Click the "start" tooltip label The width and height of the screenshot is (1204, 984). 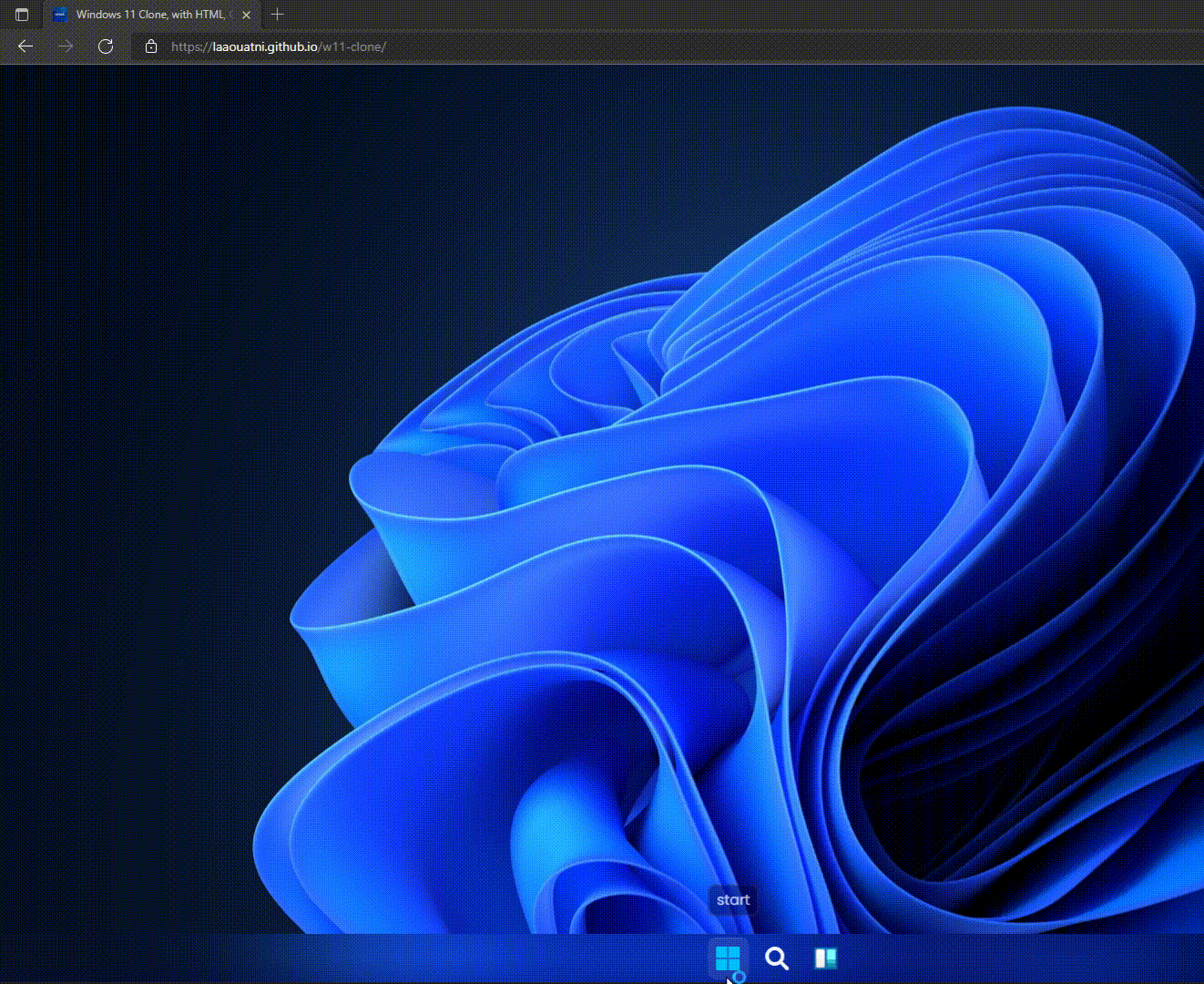[x=733, y=900]
